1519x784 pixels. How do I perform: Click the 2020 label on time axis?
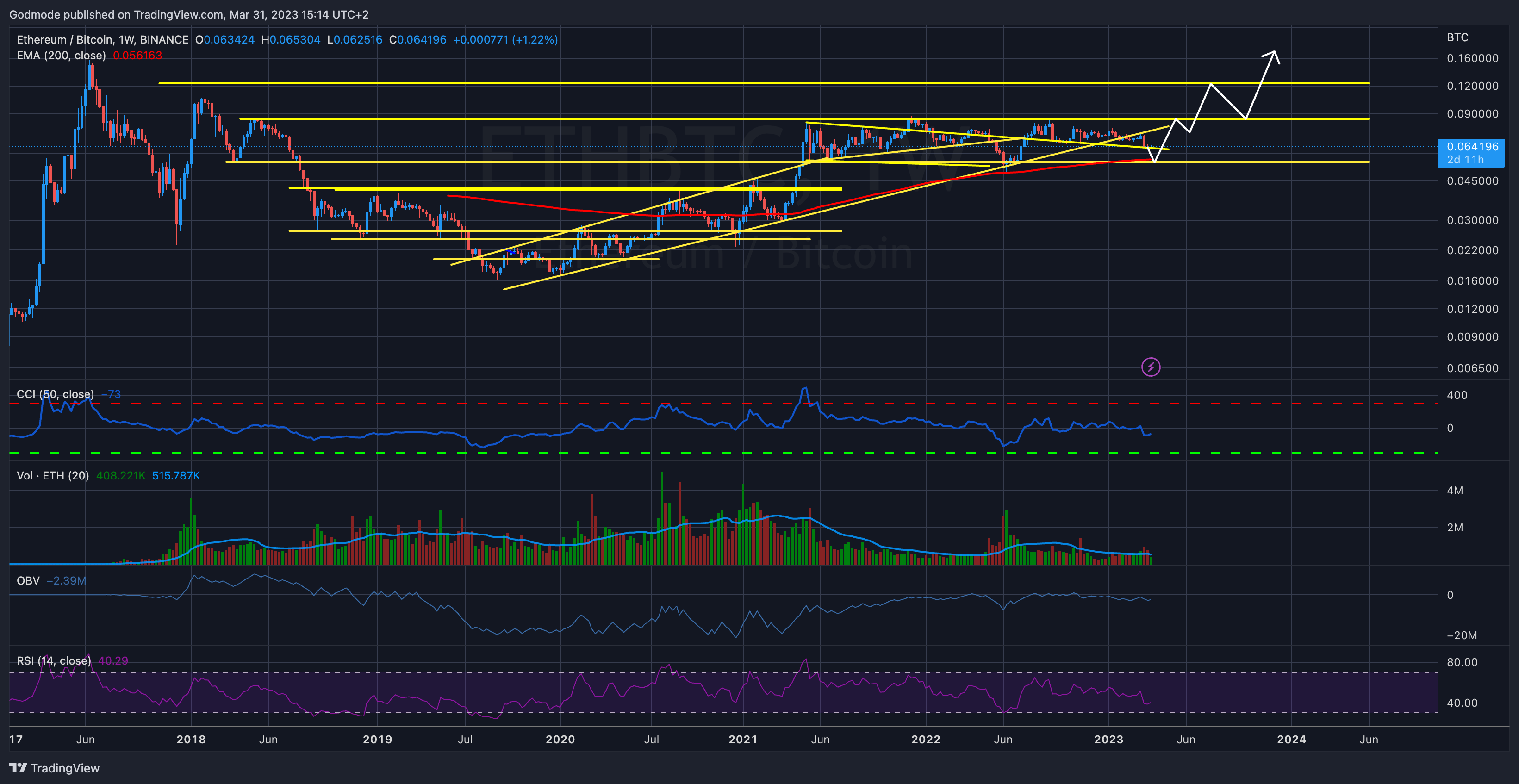(x=560, y=739)
